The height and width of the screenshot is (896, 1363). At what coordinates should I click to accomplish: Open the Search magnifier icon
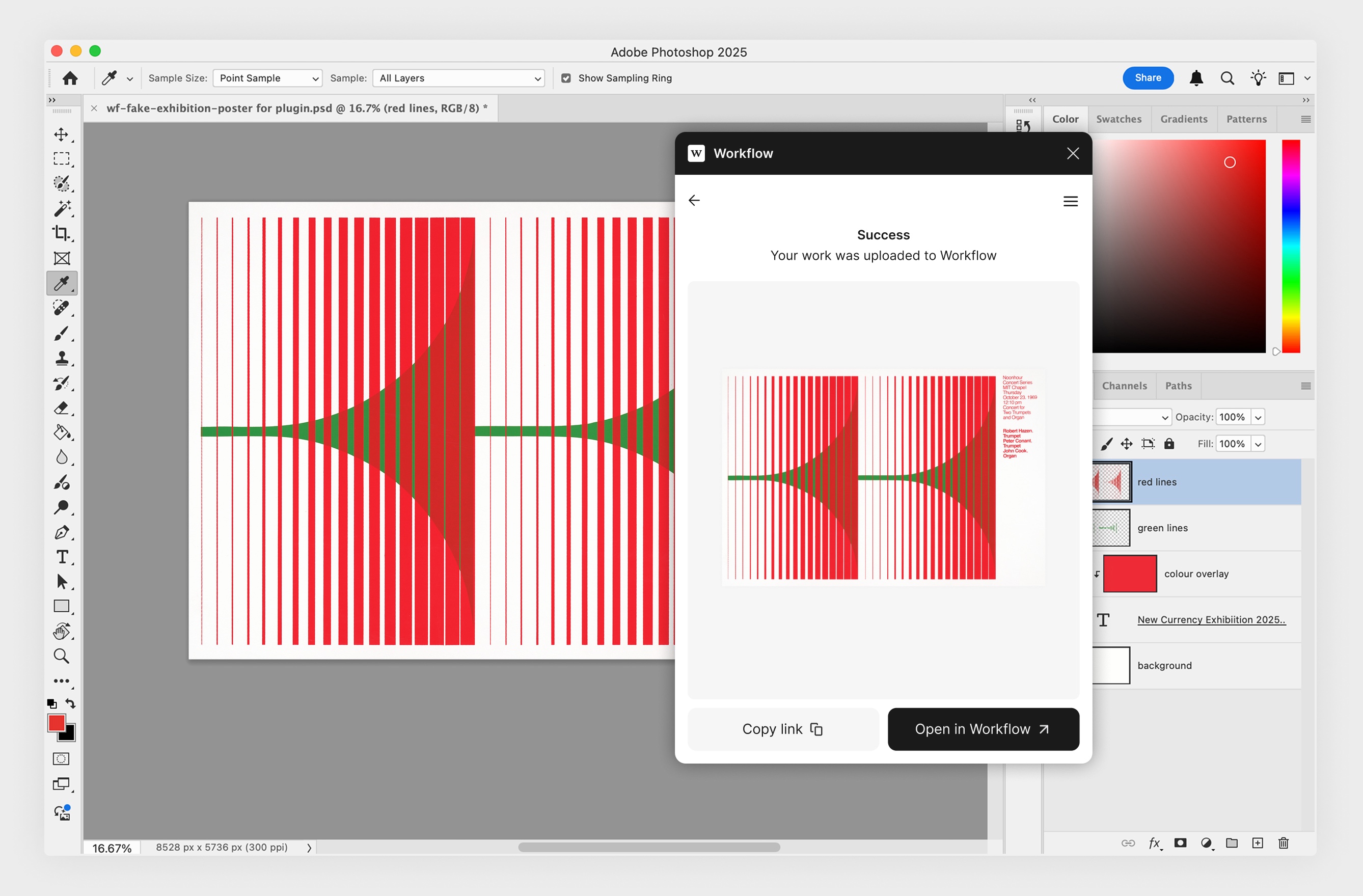click(x=1226, y=78)
